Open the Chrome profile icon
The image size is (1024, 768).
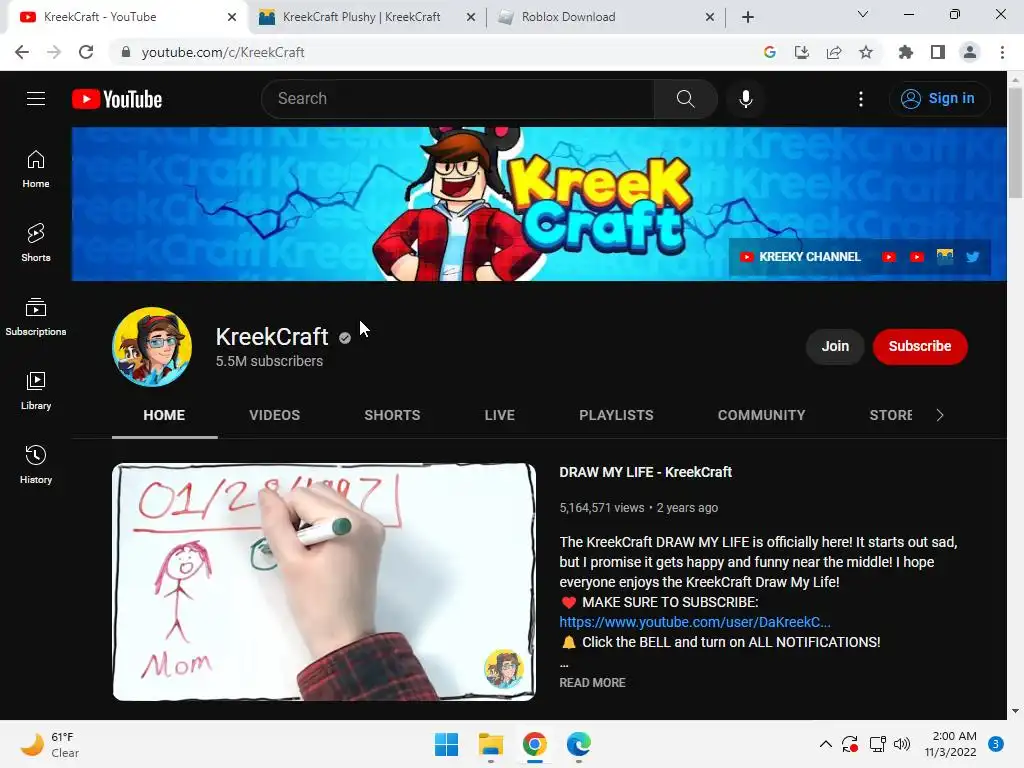(970, 52)
